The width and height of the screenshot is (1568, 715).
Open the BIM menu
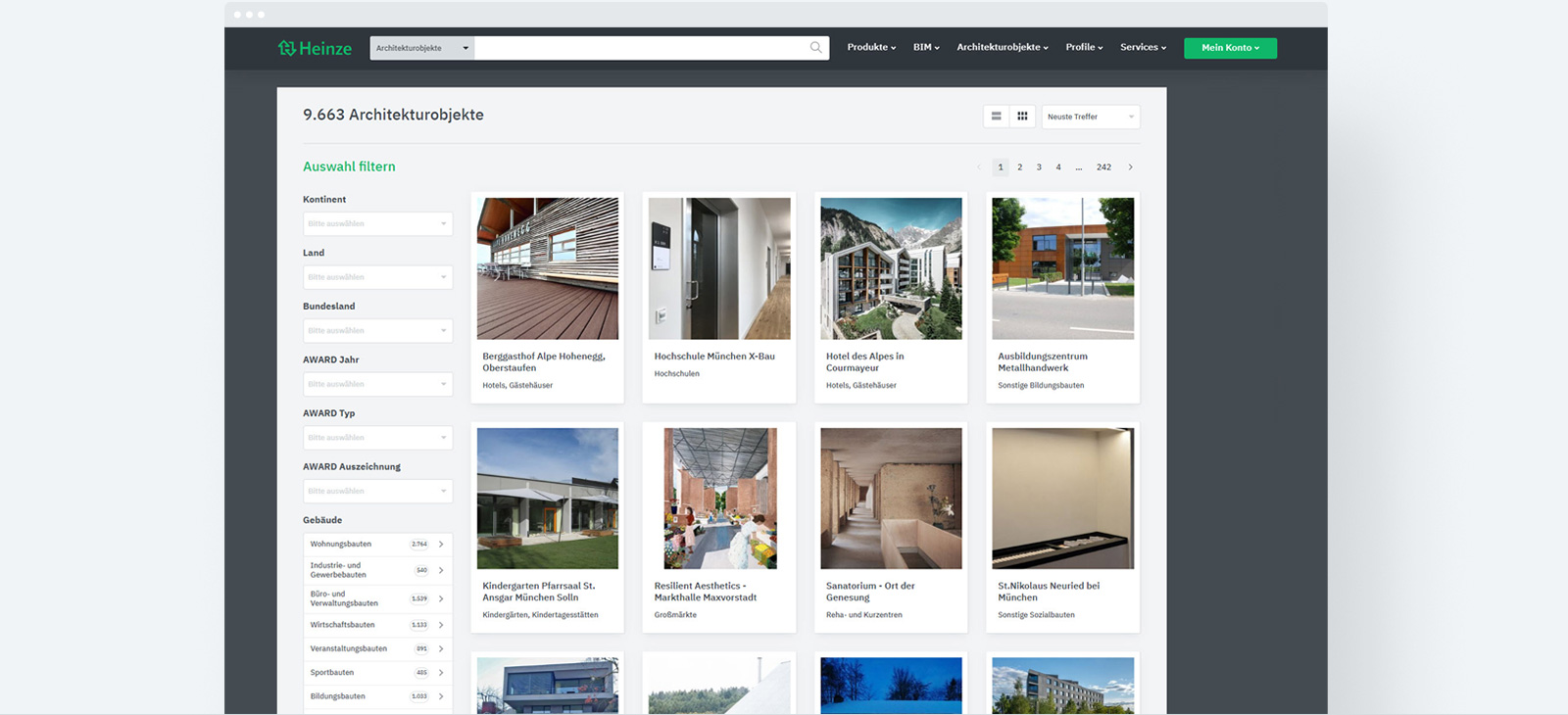click(x=926, y=47)
